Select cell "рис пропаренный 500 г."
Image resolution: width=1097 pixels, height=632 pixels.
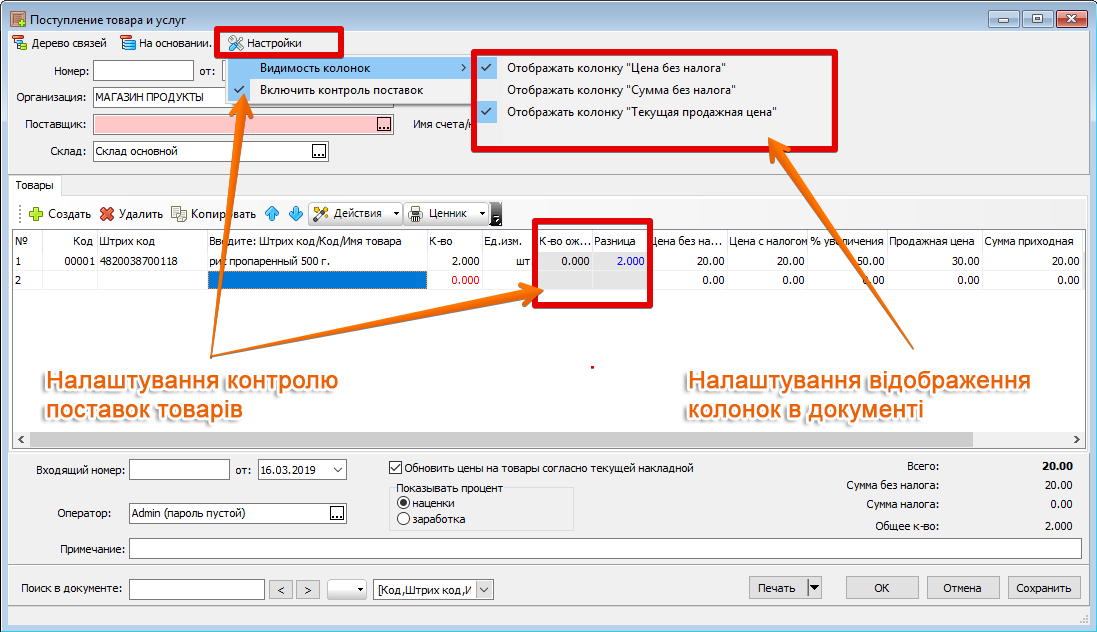[317, 261]
